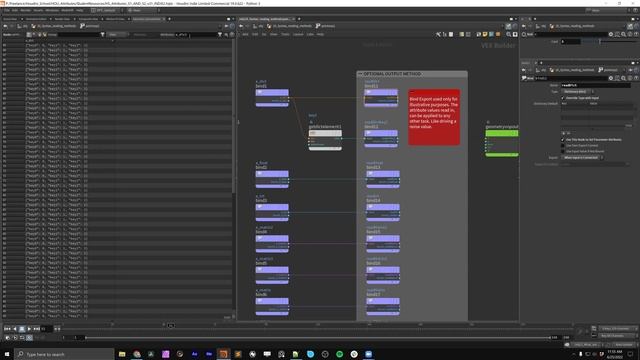
Task: Click the wrench-like tool icon in network editor toolbar
Action: (438, 35)
